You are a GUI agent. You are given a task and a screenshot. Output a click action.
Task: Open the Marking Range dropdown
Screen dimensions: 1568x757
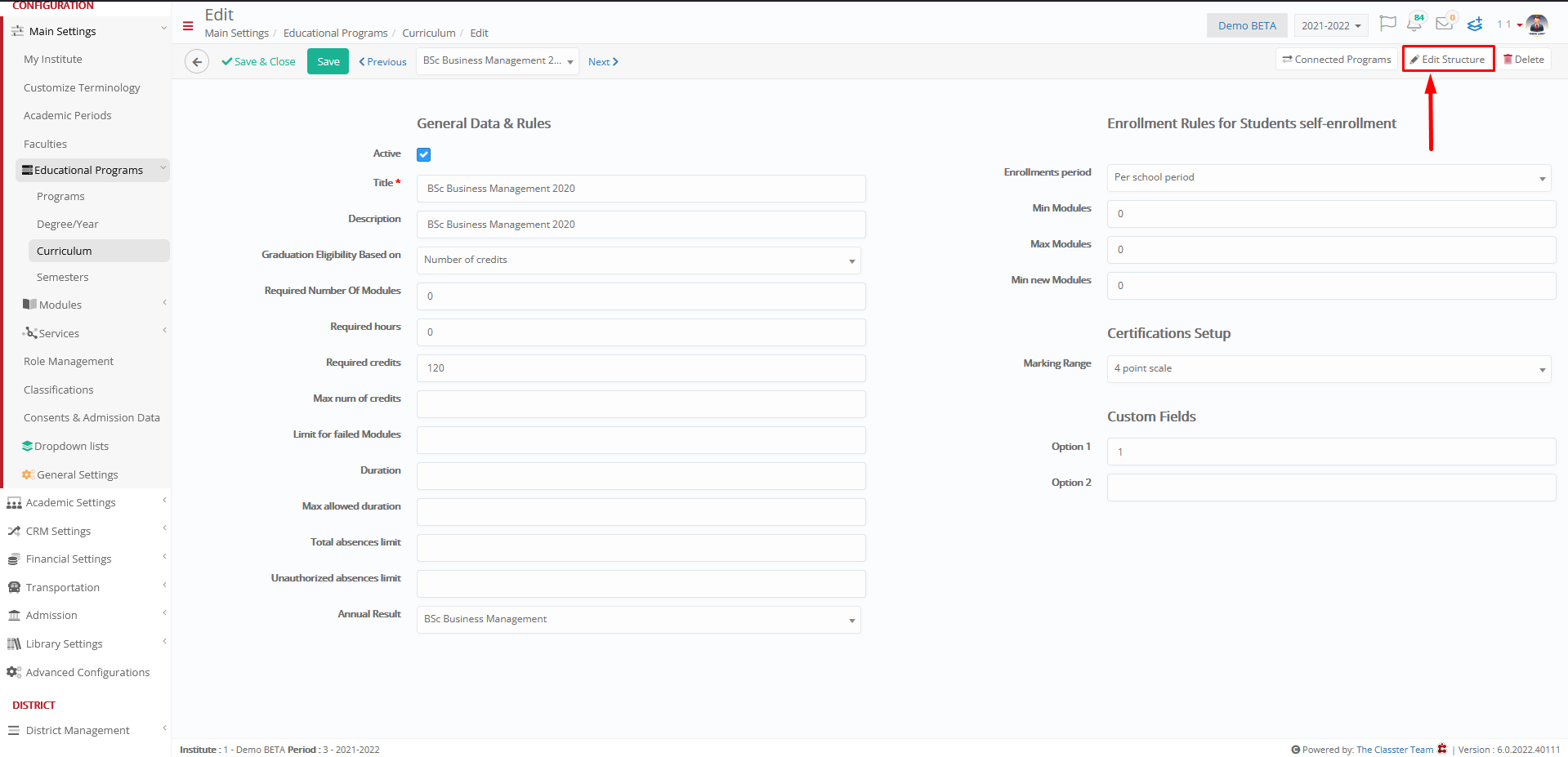[x=1329, y=369]
